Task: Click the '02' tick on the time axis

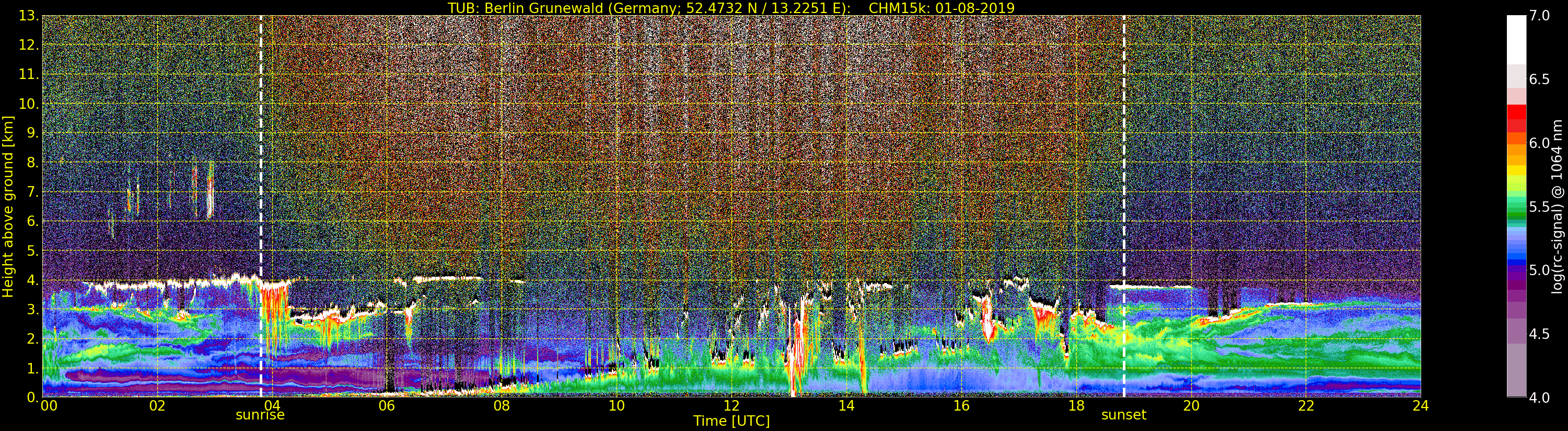Action: [x=157, y=405]
